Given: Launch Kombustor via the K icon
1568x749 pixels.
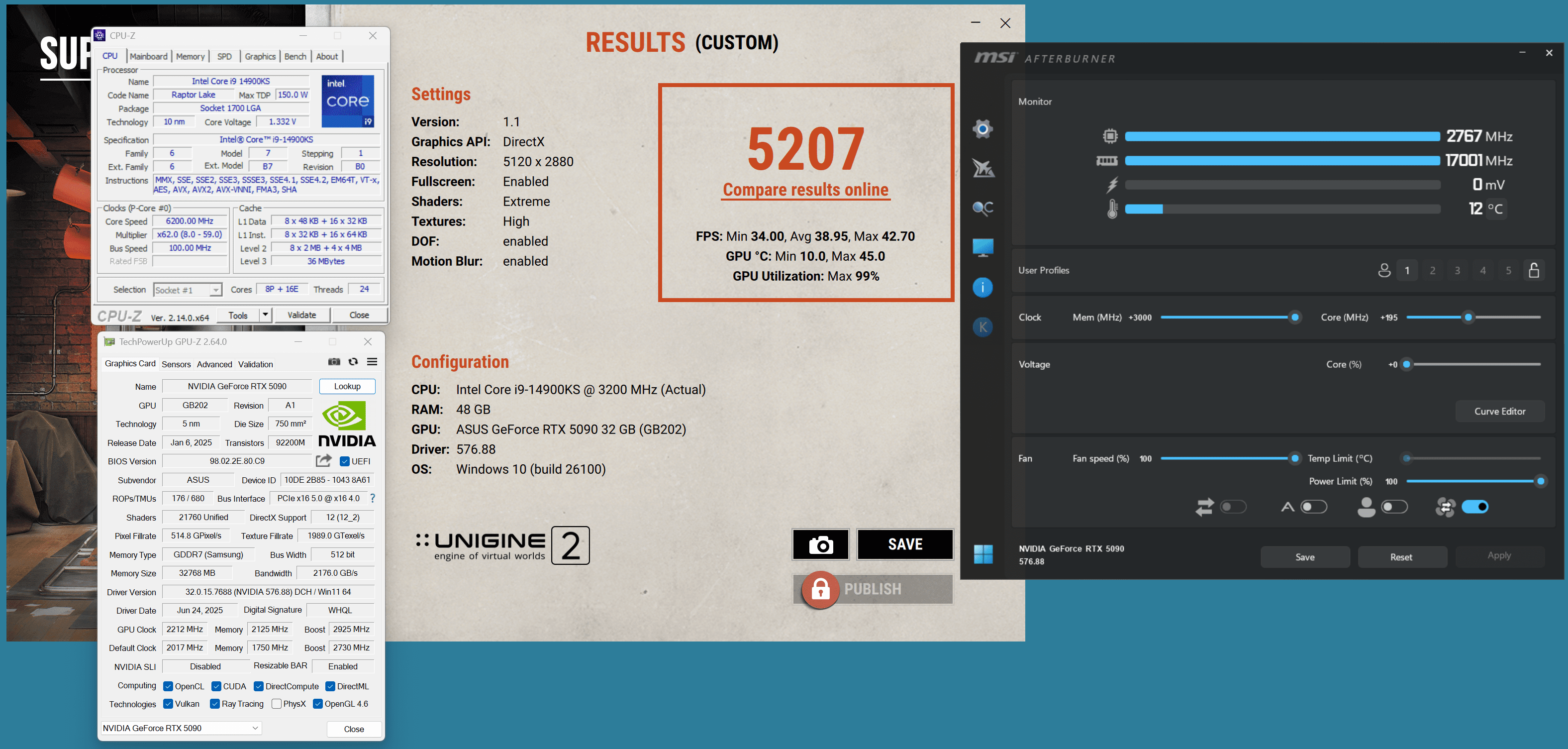Looking at the screenshot, I should 983,326.
